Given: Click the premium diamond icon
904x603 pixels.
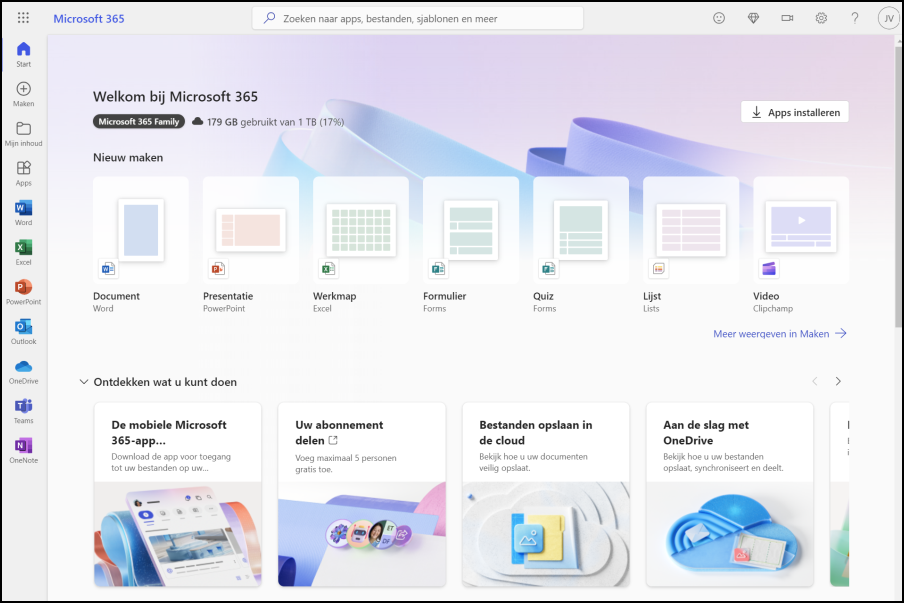Looking at the screenshot, I should (x=753, y=18).
